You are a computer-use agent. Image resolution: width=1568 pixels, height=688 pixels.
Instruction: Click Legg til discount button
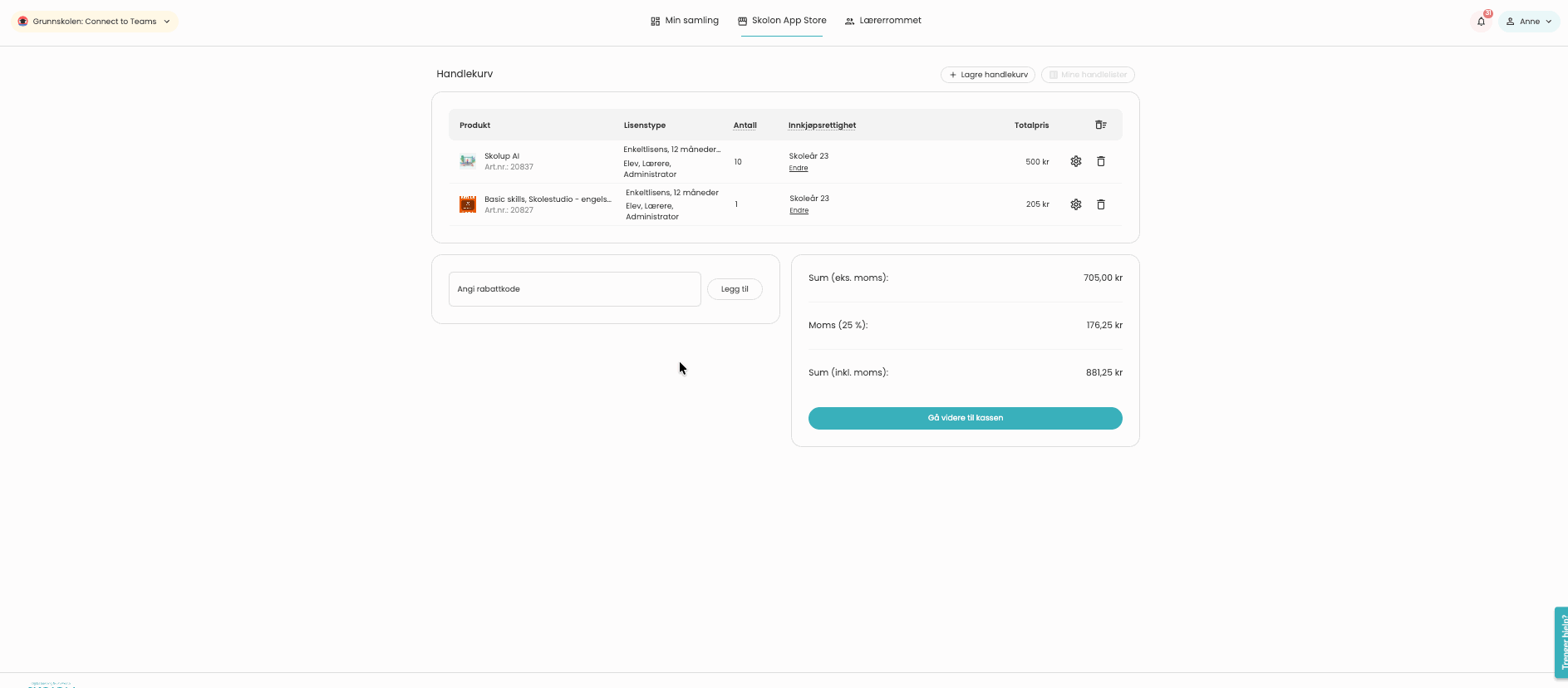click(x=735, y=289)
